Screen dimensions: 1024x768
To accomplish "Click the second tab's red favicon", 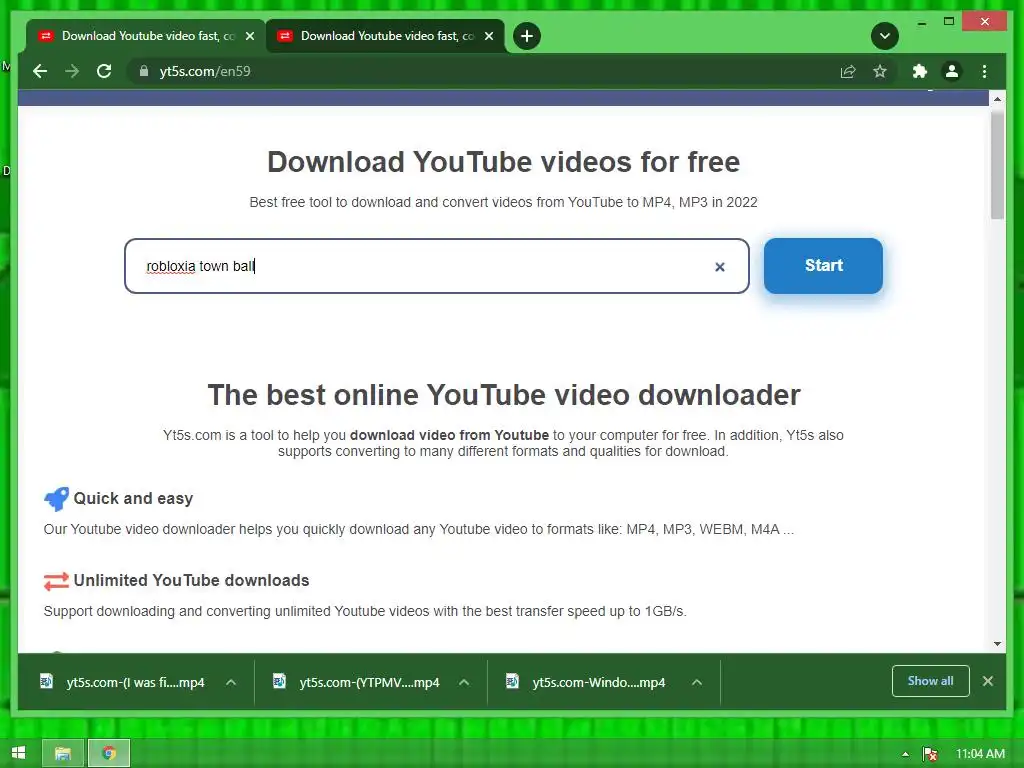I will click(285, 36).
